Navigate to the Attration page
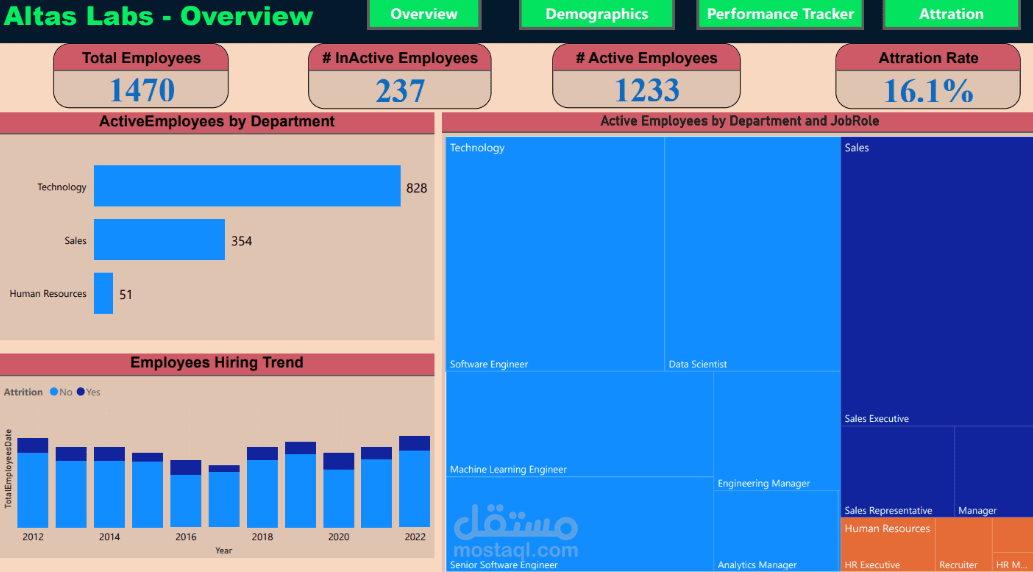Viewport: 1033px width, 572px height. (951, 14)
